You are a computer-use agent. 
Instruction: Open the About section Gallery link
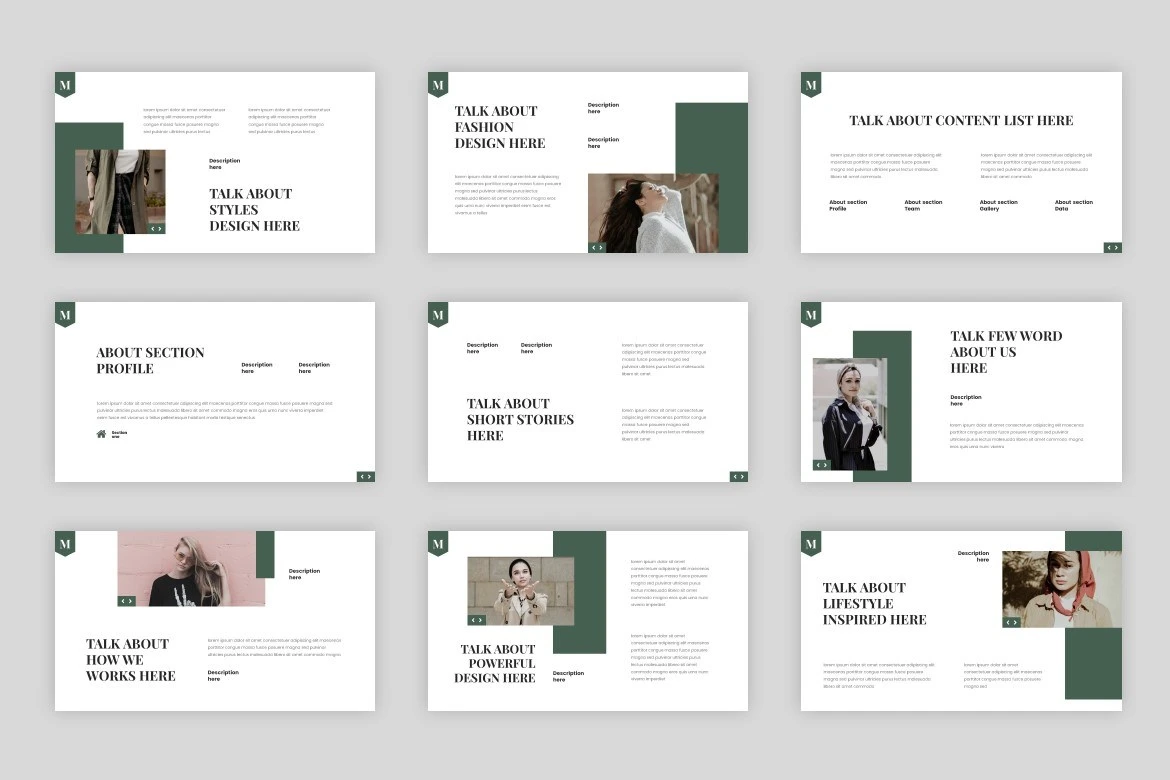(x=998, y=205)
